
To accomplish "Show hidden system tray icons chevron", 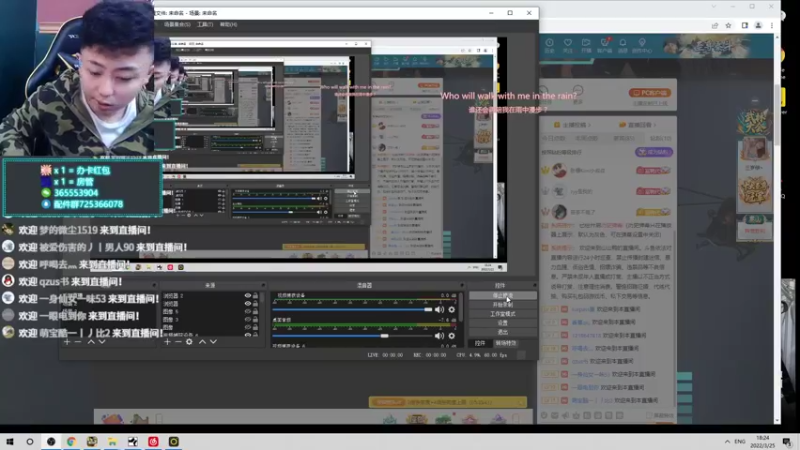I will 727,441.
